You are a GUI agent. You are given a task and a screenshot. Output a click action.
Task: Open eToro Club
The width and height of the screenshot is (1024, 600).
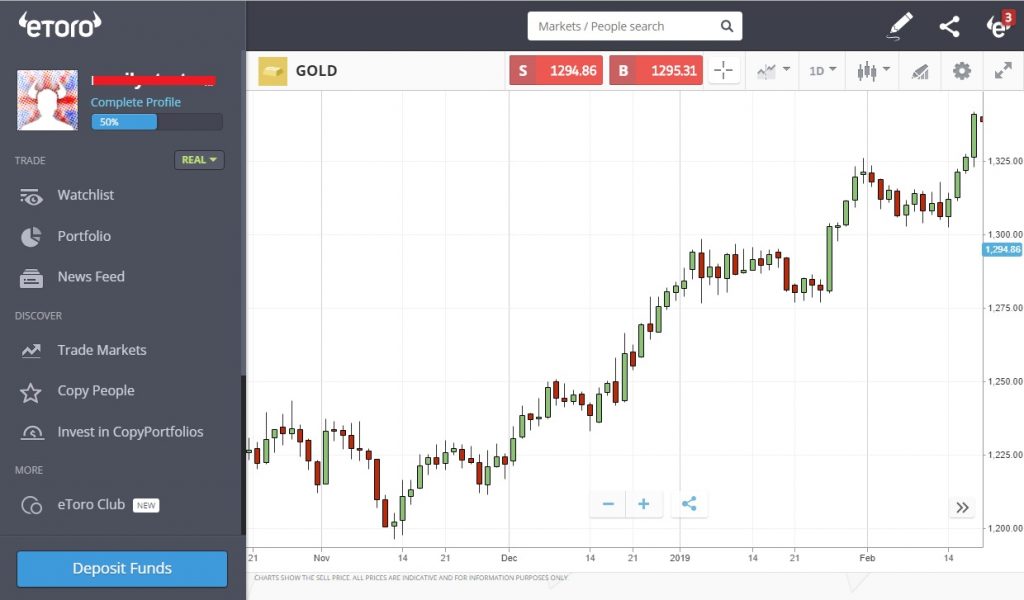coord(90,504)
